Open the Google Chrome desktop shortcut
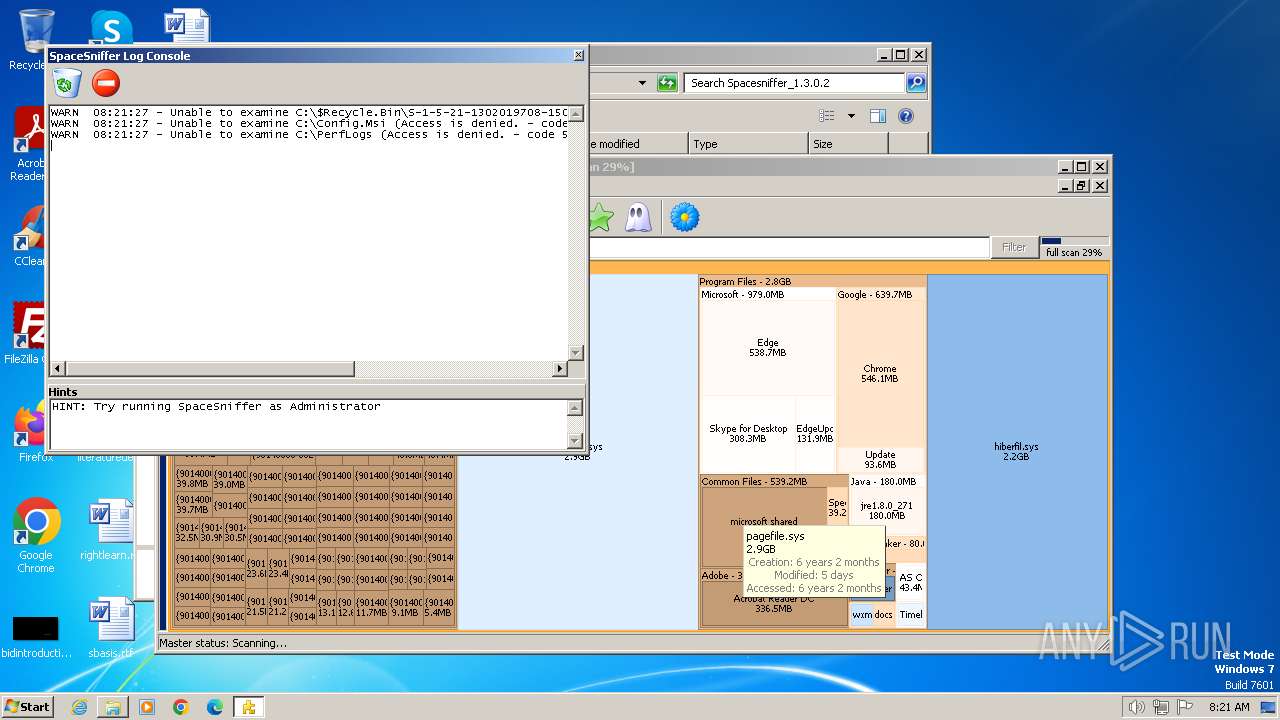 [x=36, y=536]
